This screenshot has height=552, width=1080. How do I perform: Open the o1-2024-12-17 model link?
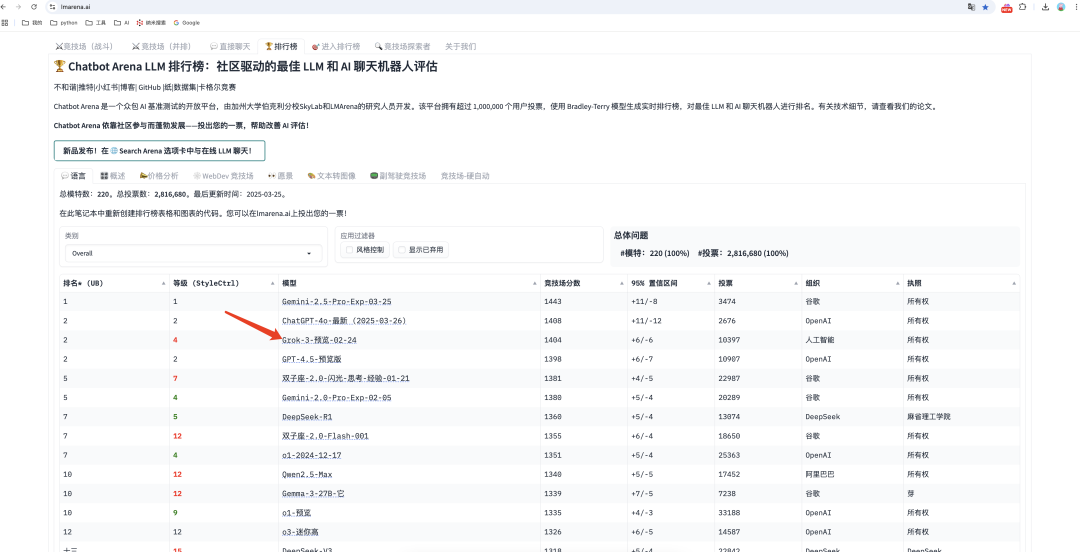[x=312, y=456]
